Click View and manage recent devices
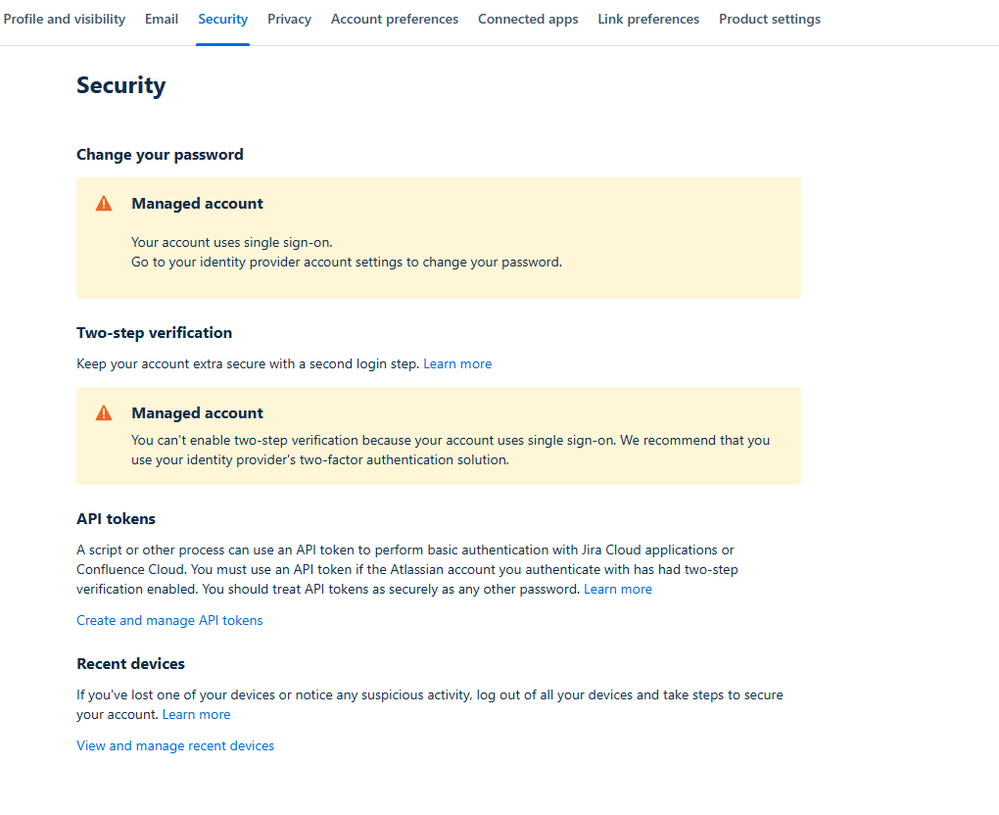999x815 pixels. [176, 745]
